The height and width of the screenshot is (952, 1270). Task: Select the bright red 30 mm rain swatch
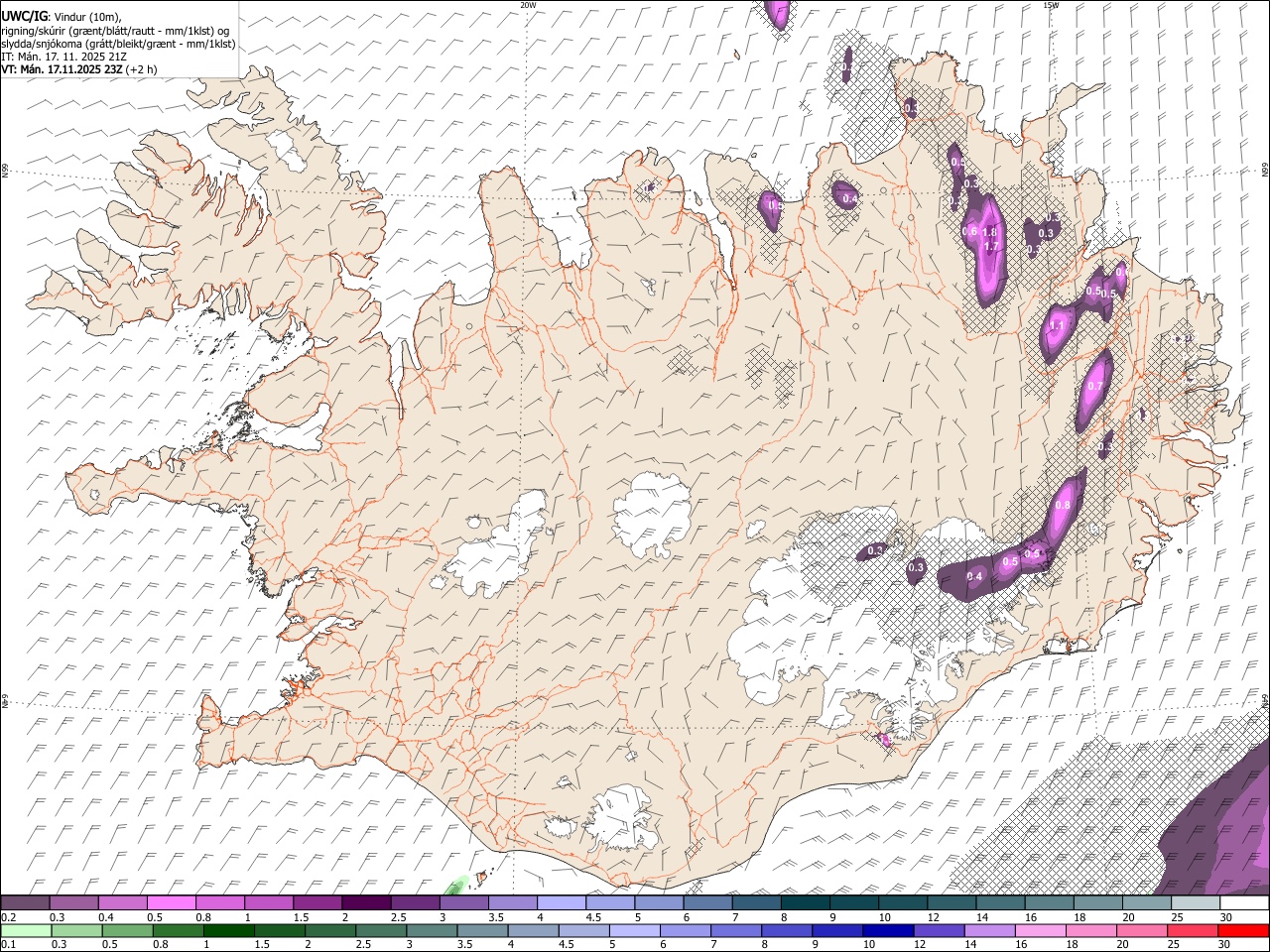click(x=1244, y=930)
